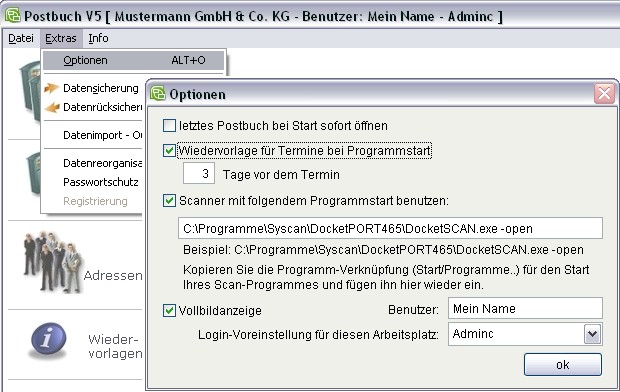This screenshot has width=620, height=392.
Task: Open the Adminc combo box
Action: click(525, 334)
